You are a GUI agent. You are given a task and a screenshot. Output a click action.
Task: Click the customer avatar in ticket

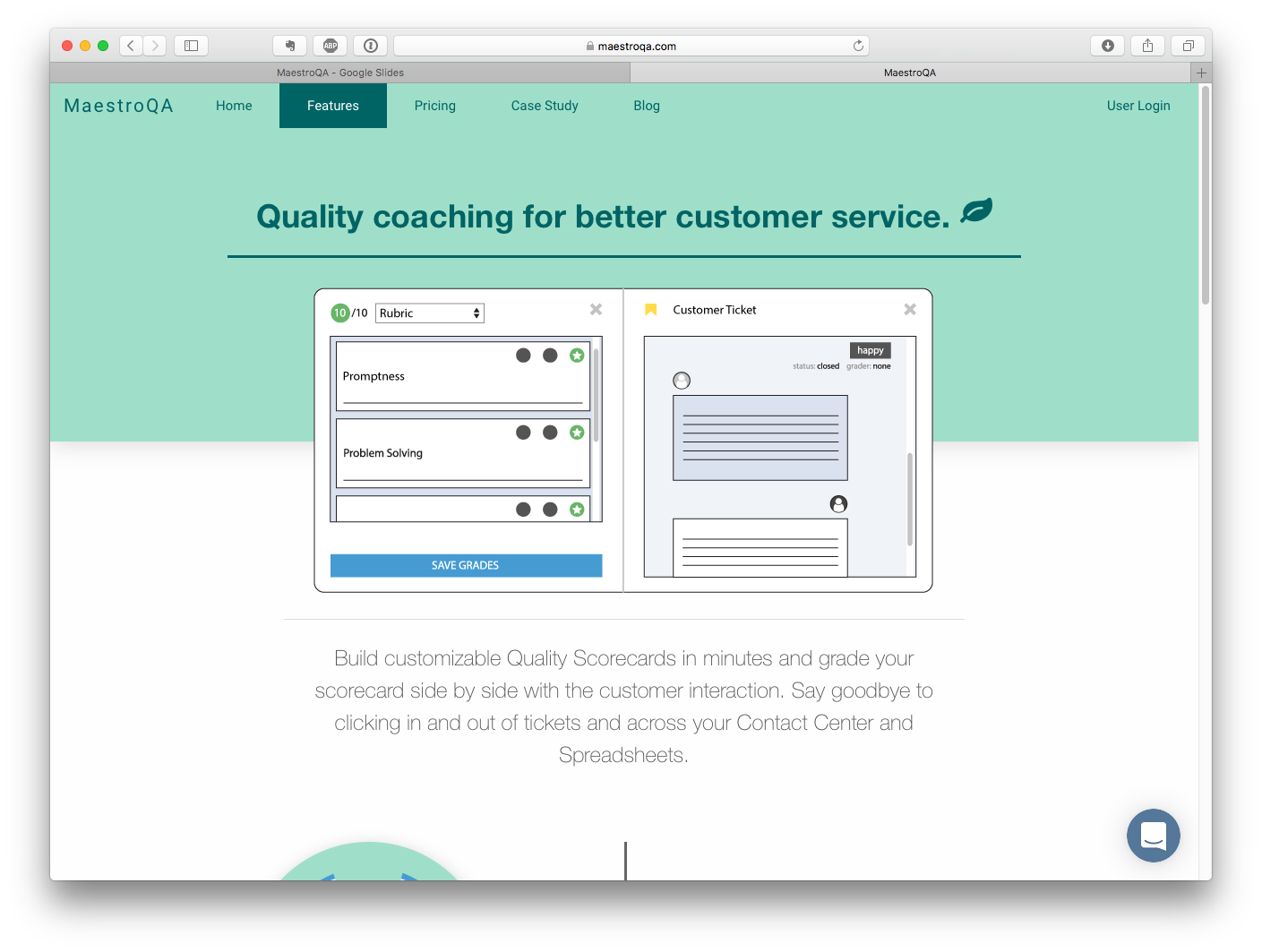coord(682,381)
